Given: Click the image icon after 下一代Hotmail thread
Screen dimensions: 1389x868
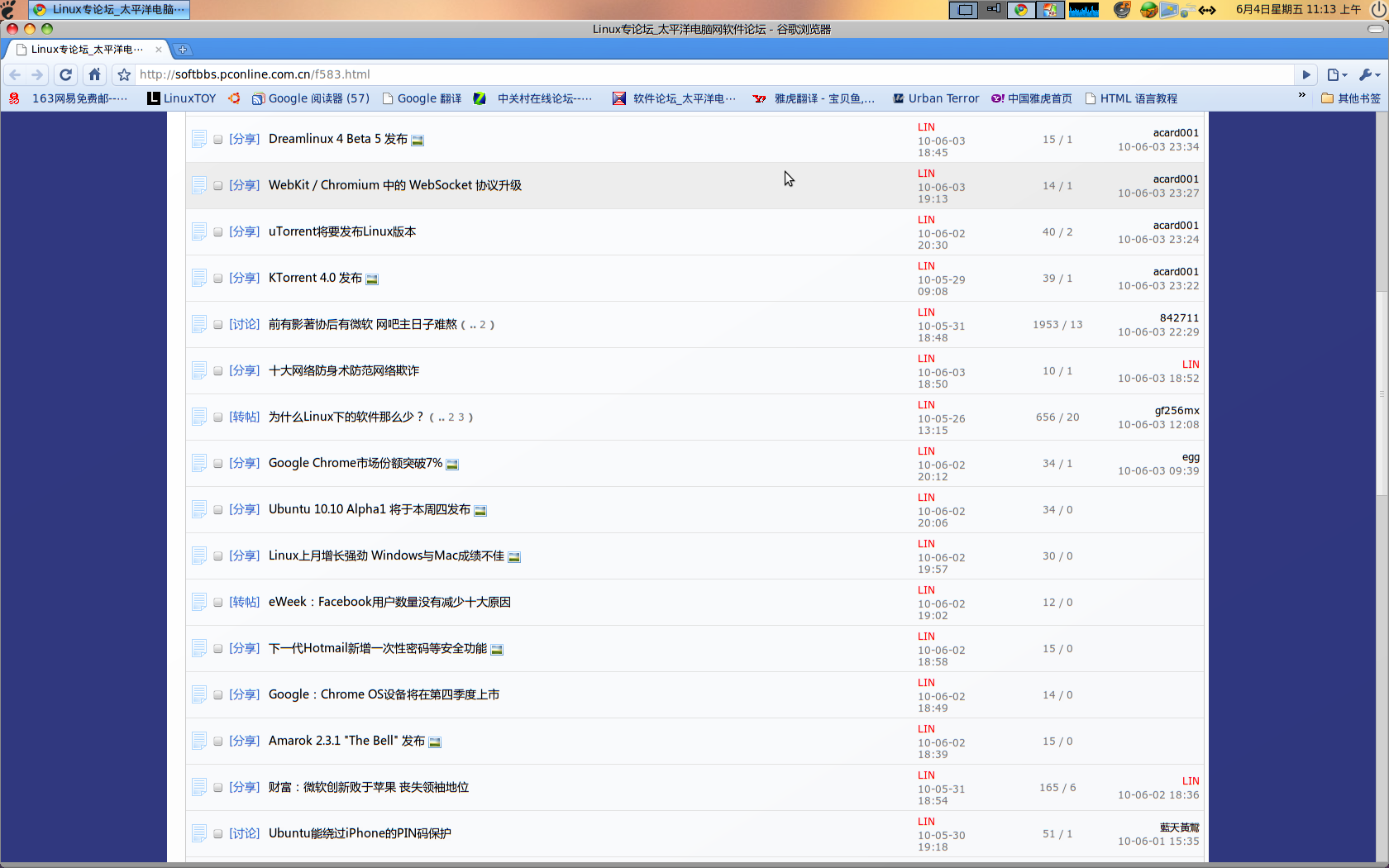Looking at the screenshot, I should pos(497,650).
